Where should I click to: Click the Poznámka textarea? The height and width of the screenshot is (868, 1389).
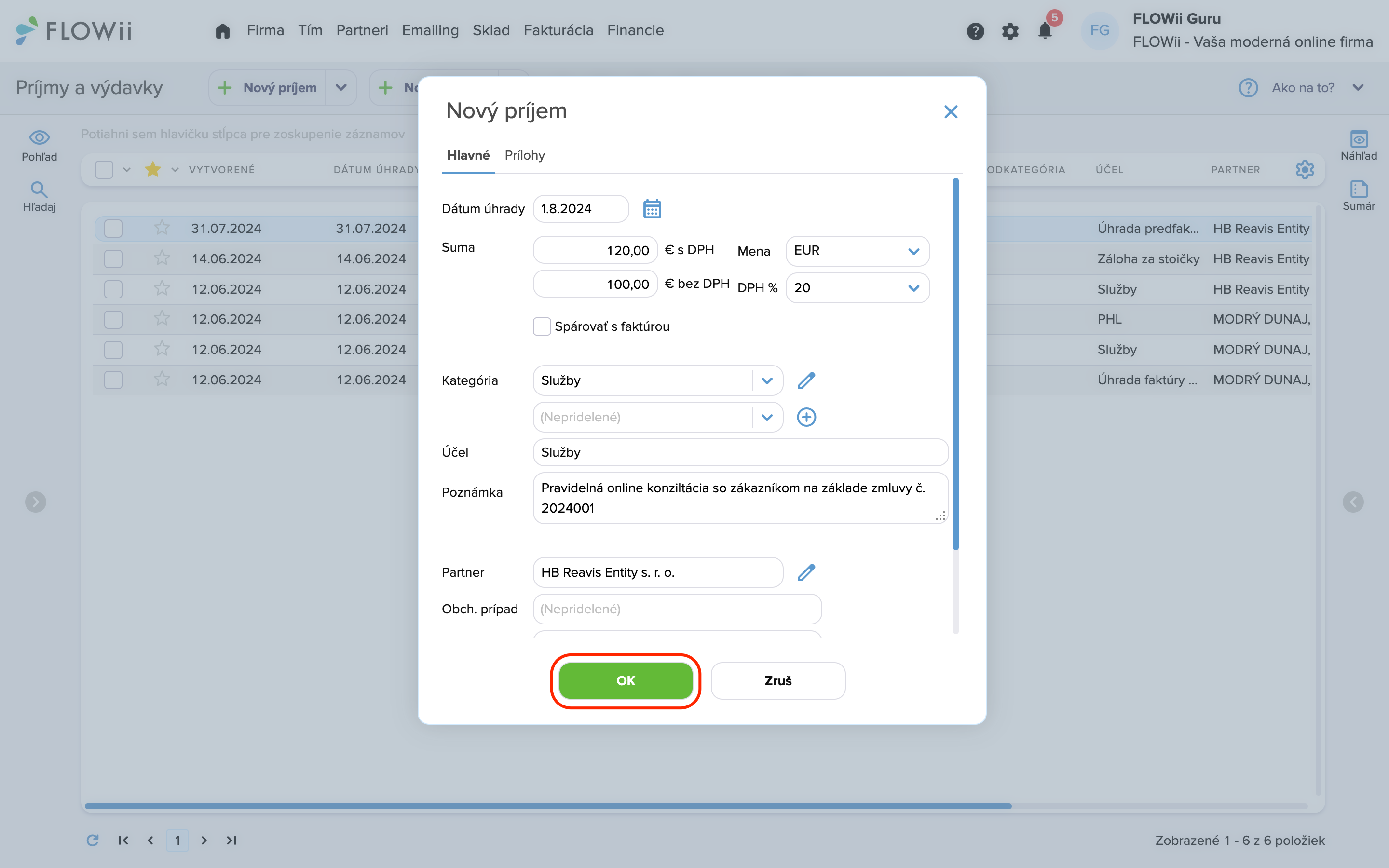coord(740,498)
